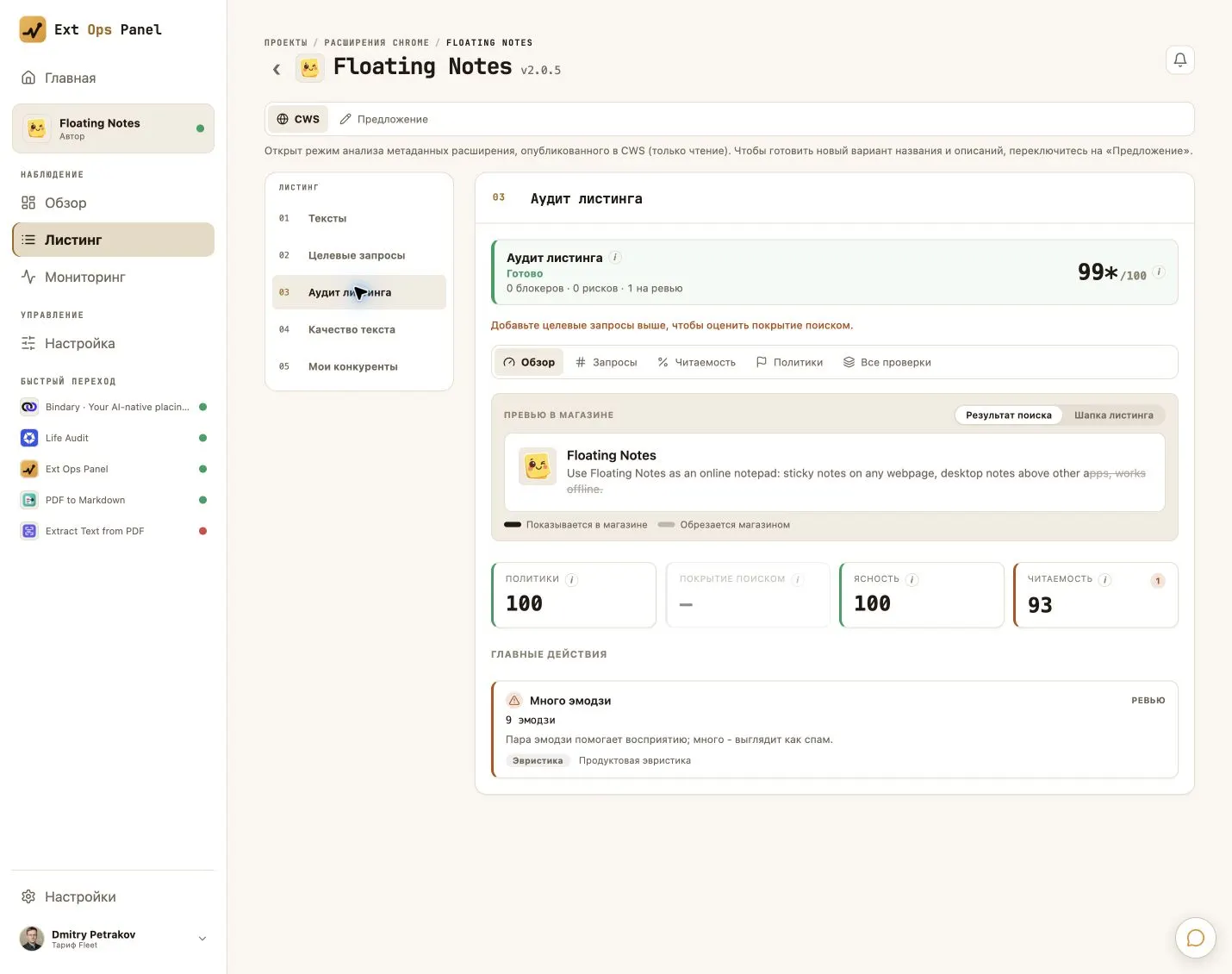Click the info icon on the Ясность card
Viewport: 1232px width, 974px height.
coord(912,580)
